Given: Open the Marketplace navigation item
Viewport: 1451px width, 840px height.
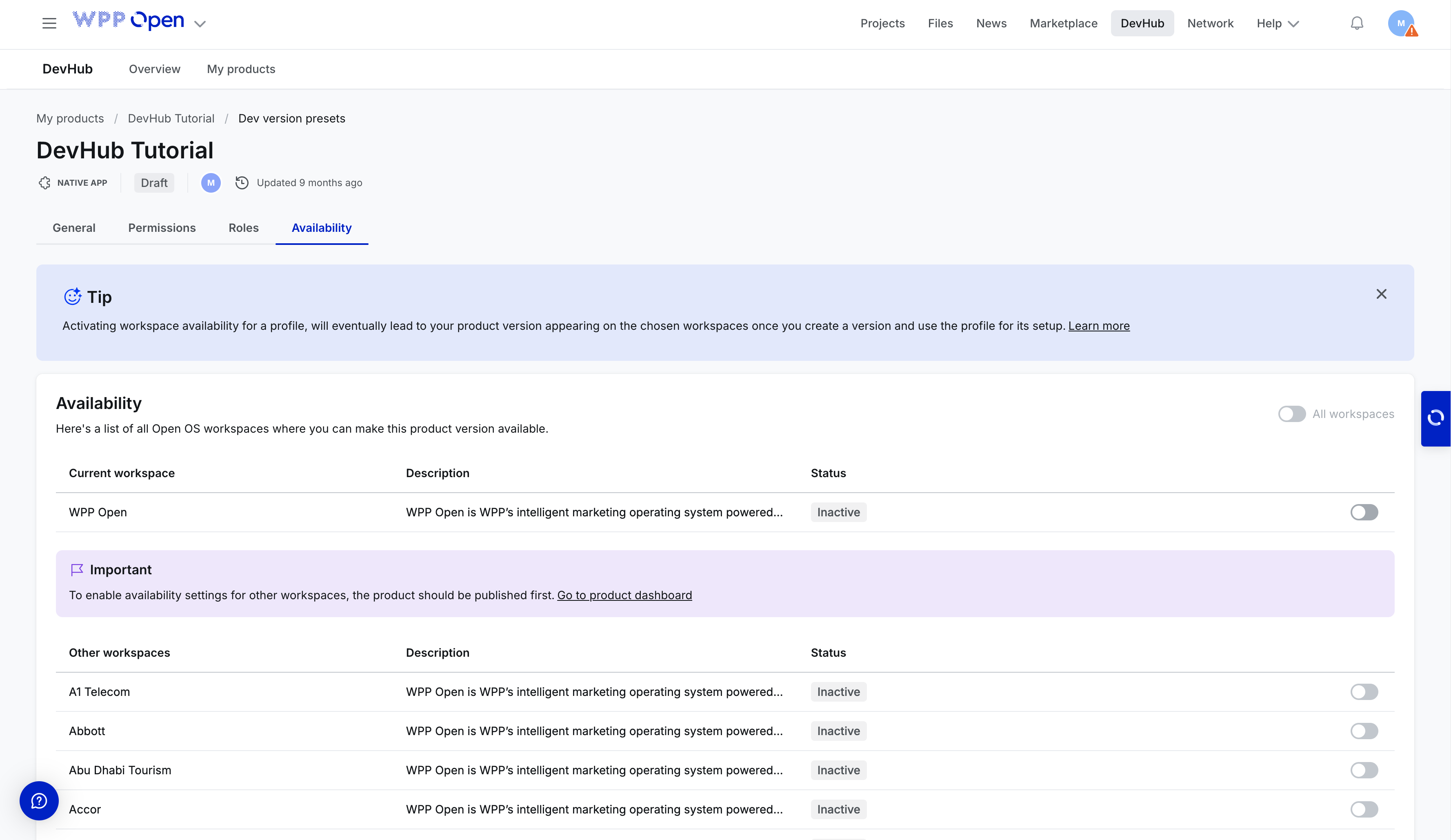Looking at the screenshot, I should [1063, 24].
